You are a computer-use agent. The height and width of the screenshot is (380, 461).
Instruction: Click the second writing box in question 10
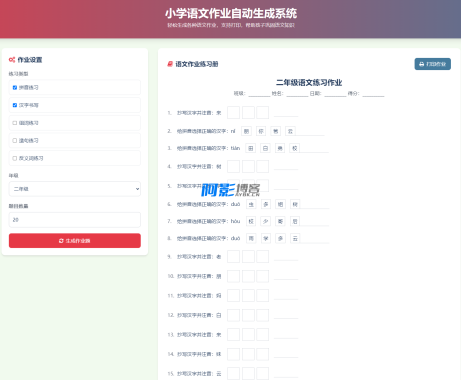click(248, 276)
